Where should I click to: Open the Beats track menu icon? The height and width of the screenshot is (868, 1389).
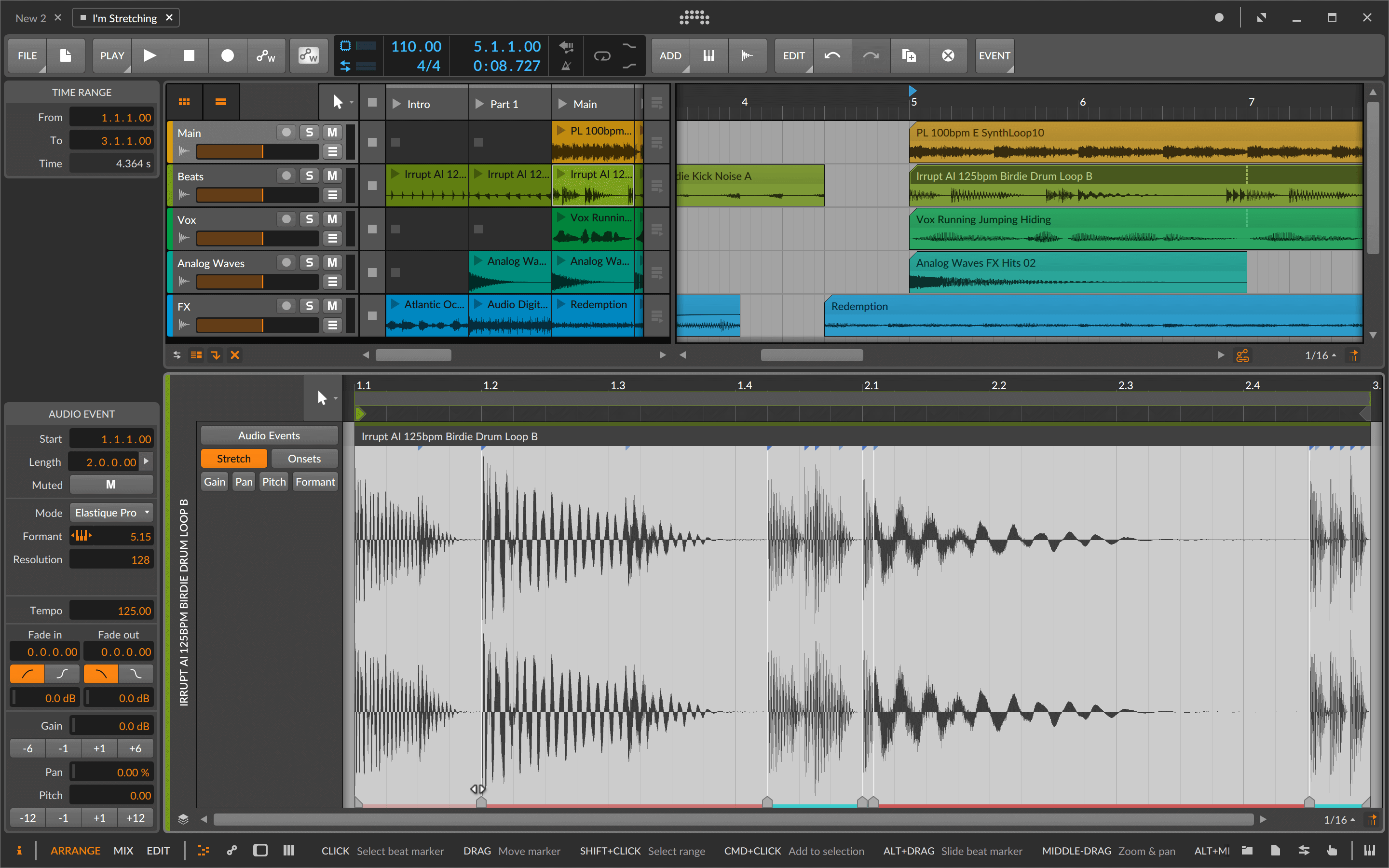click(332, 195)
